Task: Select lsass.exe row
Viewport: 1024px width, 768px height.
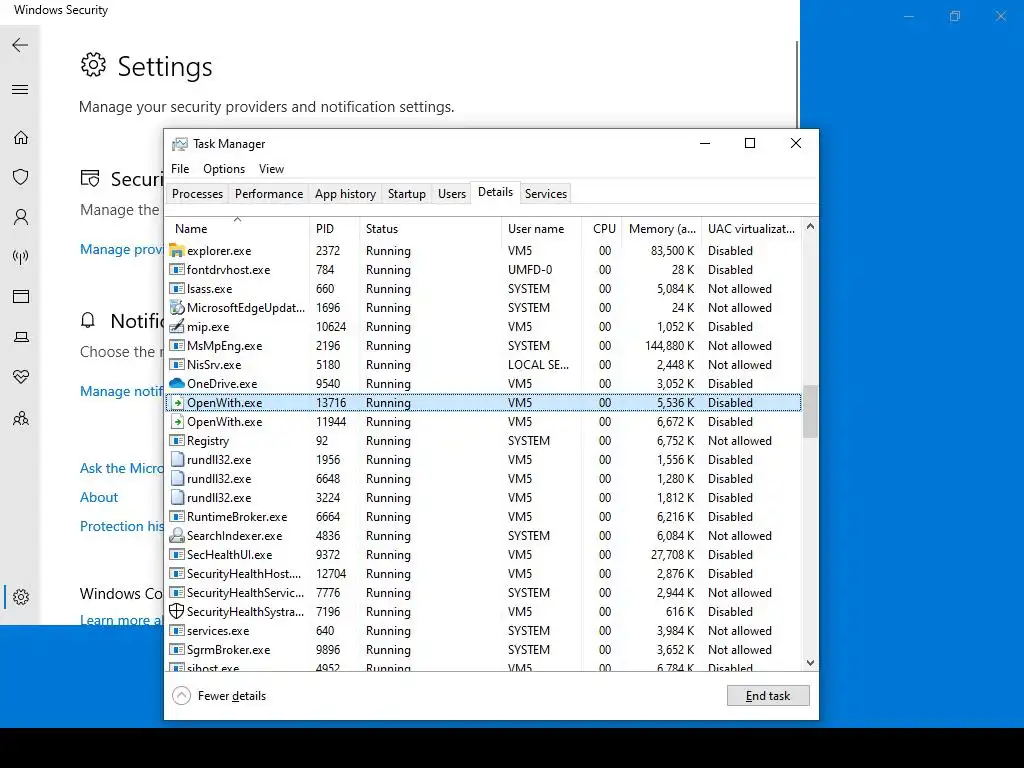Action: coord(484,289)
